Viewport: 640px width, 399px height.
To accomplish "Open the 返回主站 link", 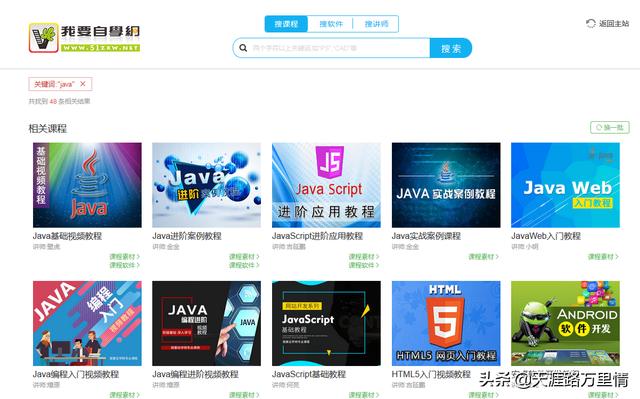I will [614, 24].
